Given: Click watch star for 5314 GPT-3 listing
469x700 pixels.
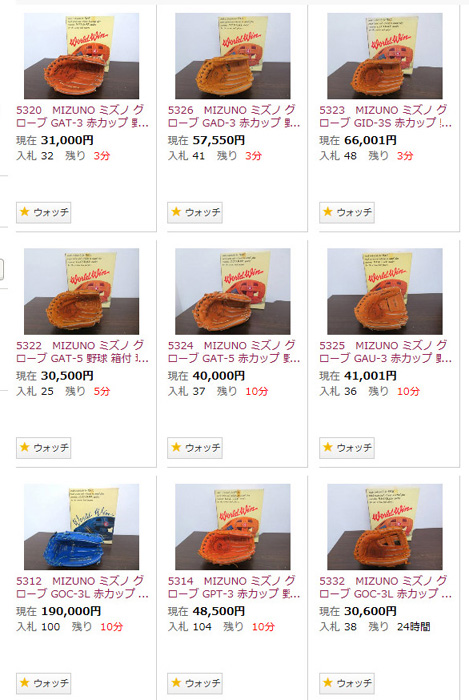Looking at the screenshot, I should pos(195,683).
